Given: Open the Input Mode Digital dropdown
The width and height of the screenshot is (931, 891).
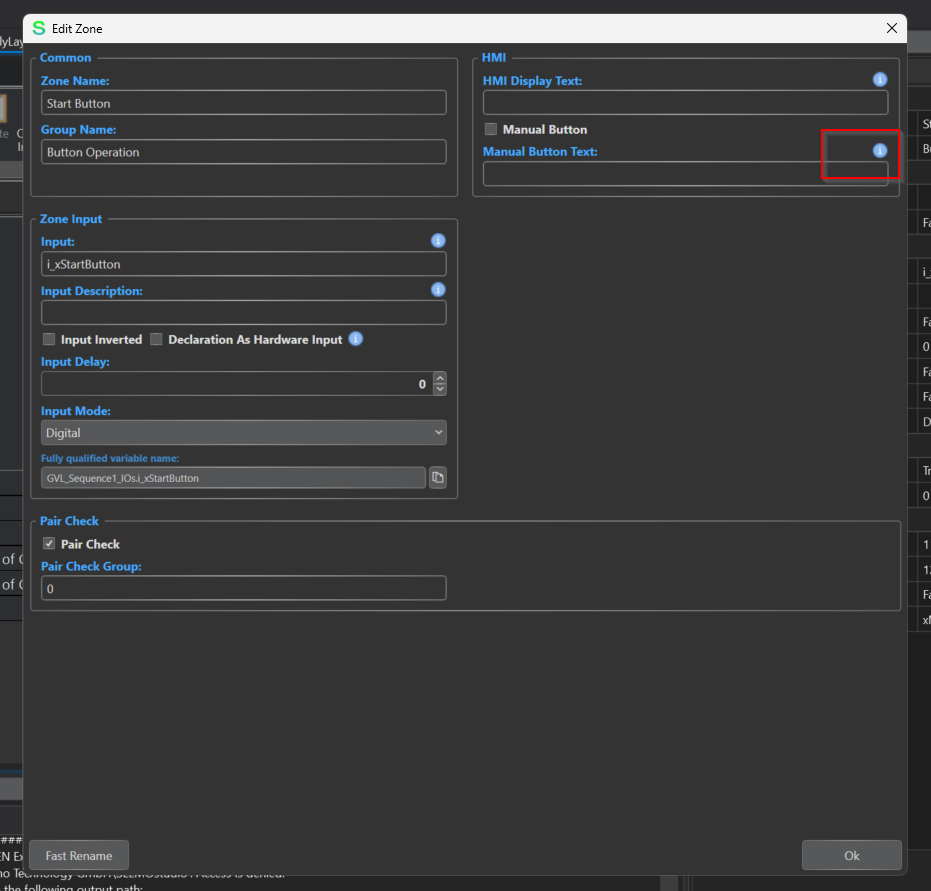Looking at the screenshot, I should 243,433.
